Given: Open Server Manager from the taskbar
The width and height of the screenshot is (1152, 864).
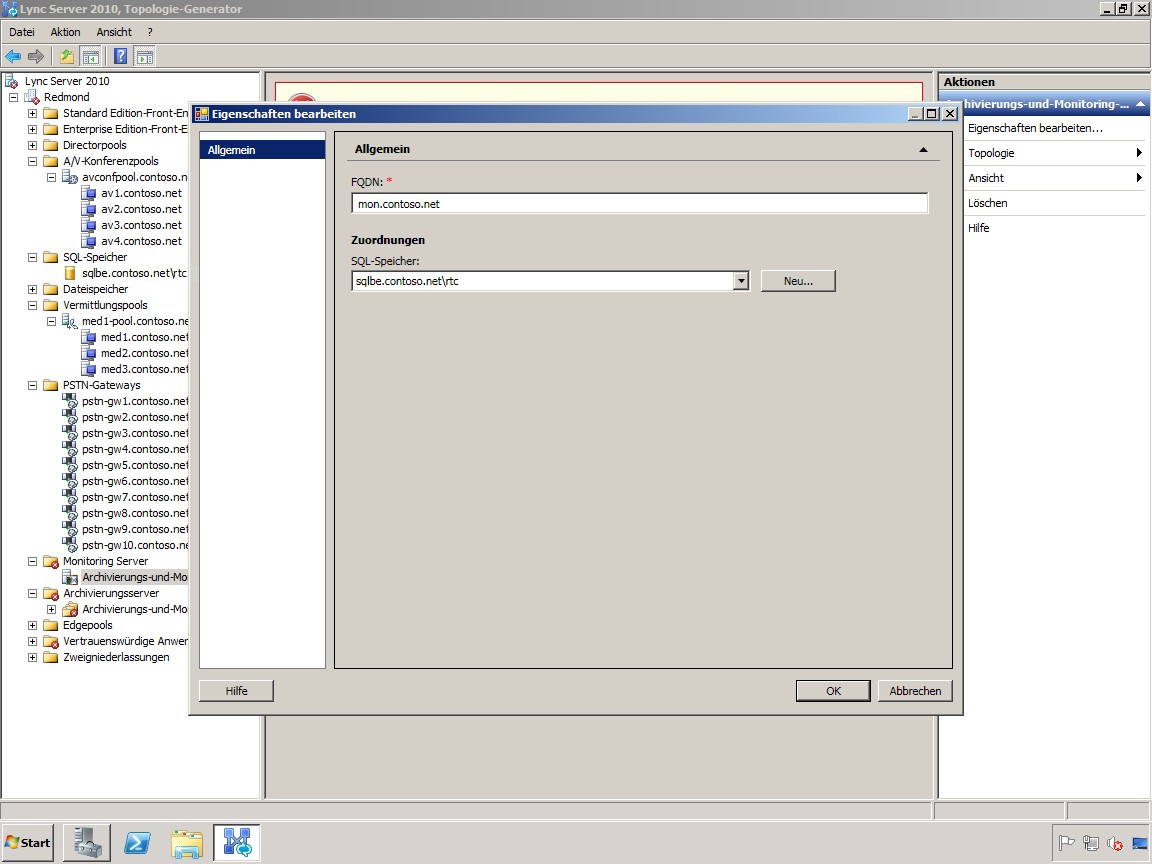Looking at the screenshot, I should pos(87,843).
